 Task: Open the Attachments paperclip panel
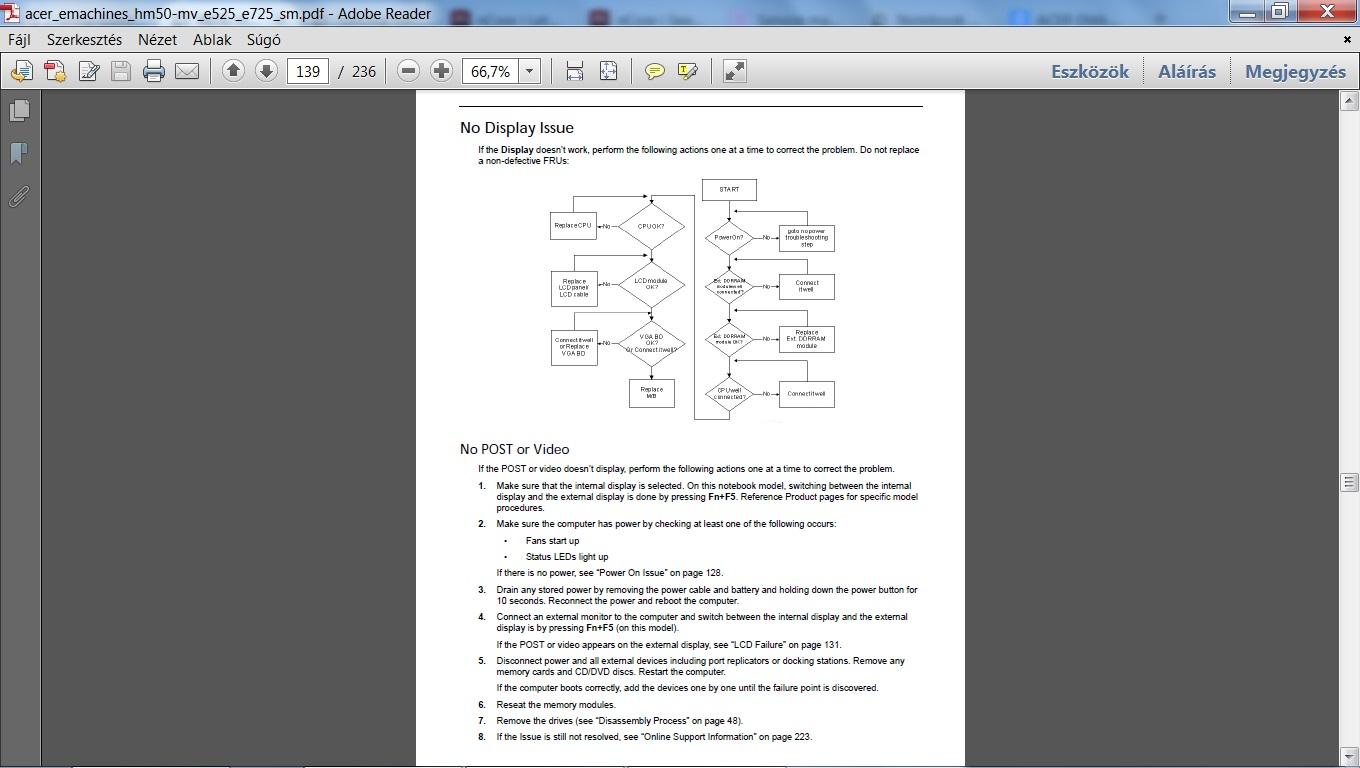coord(19,196)
